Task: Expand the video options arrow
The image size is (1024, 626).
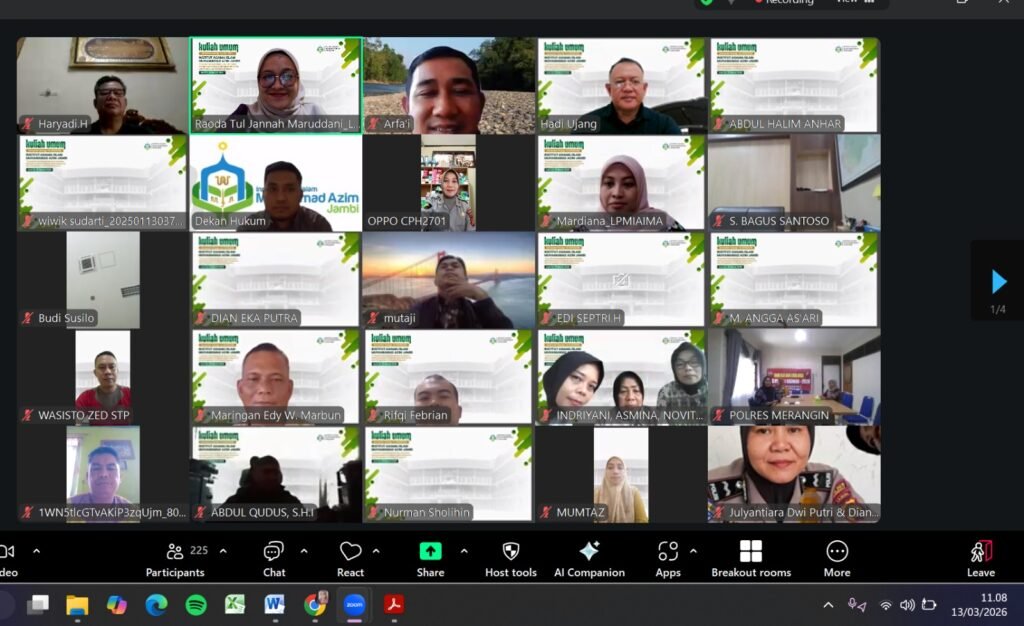Action: 37,551
